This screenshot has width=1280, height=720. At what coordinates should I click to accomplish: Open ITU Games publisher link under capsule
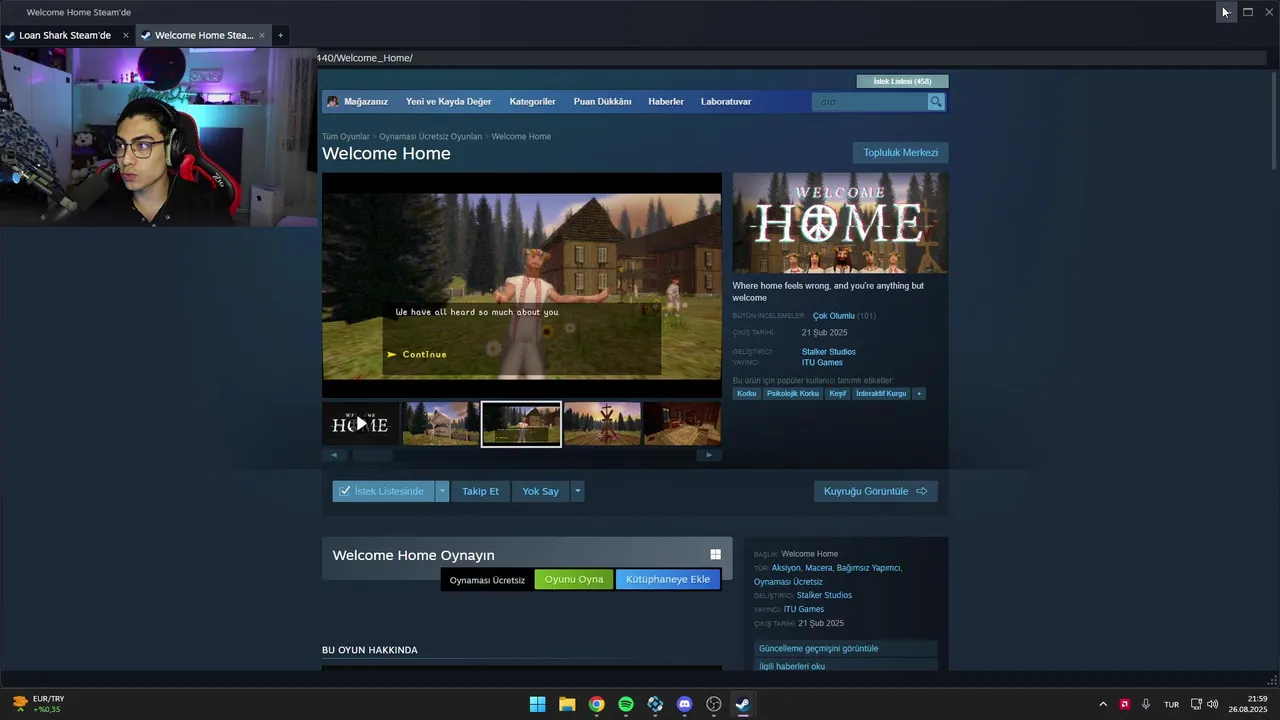822,363
